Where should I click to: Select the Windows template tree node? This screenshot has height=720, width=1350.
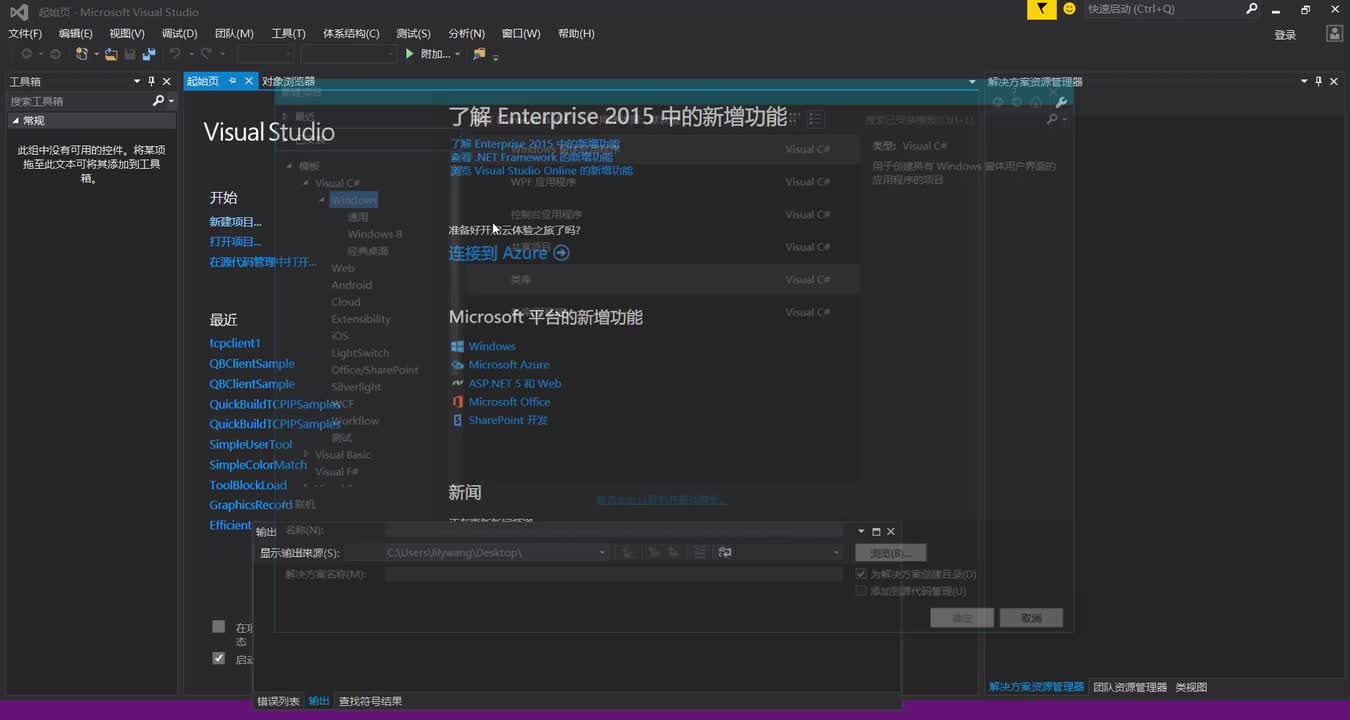click(354, 200)
